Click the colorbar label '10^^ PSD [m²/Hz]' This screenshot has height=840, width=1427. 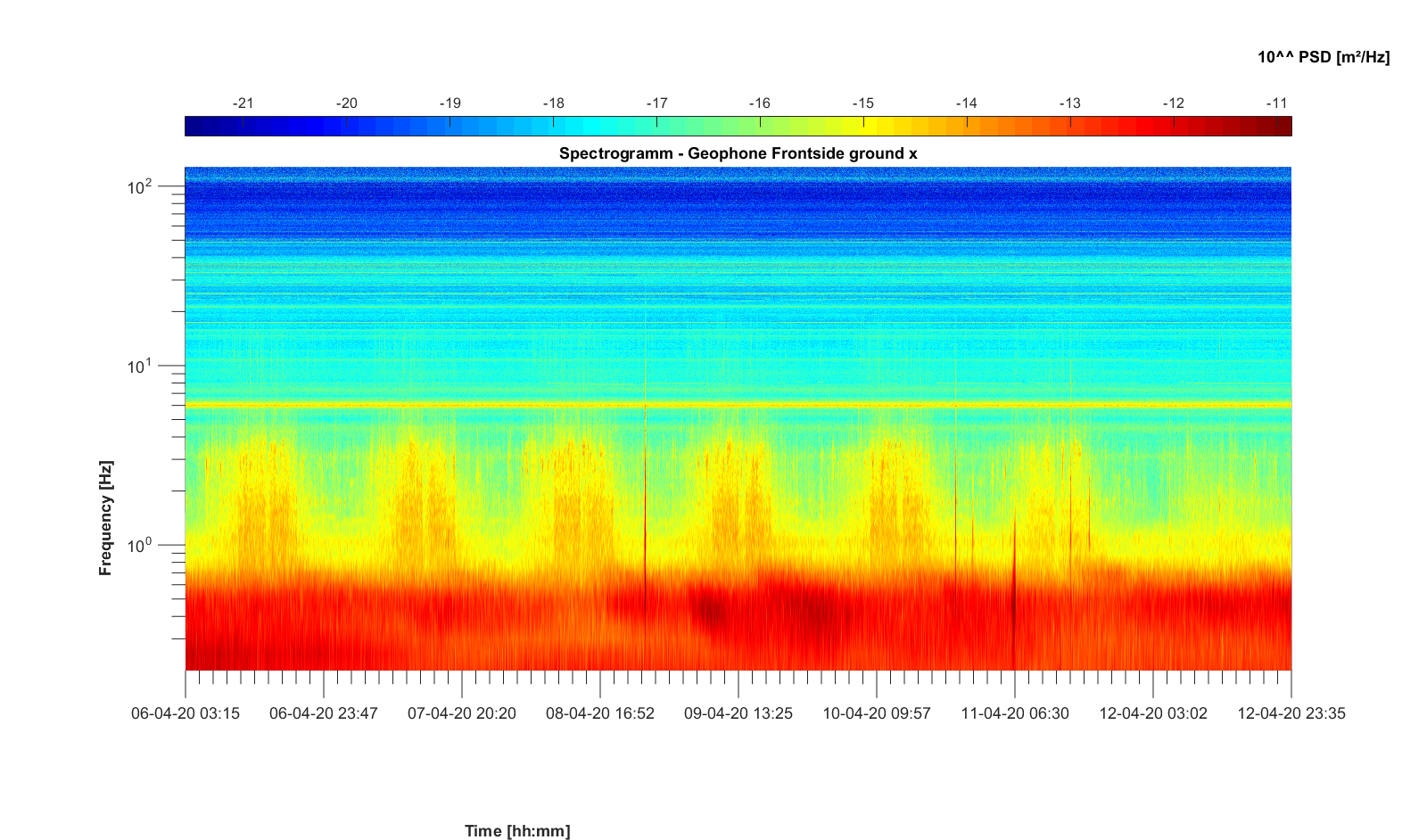click(x=1324, y=57)
